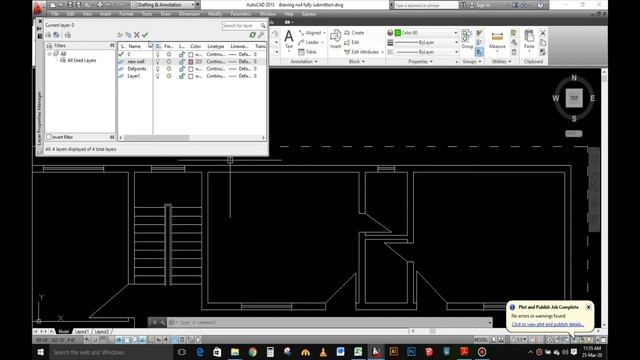The width and height of the screenshot is (640, 360).
Task: Switch to the Layout2 tab
Action: point(102,331)
